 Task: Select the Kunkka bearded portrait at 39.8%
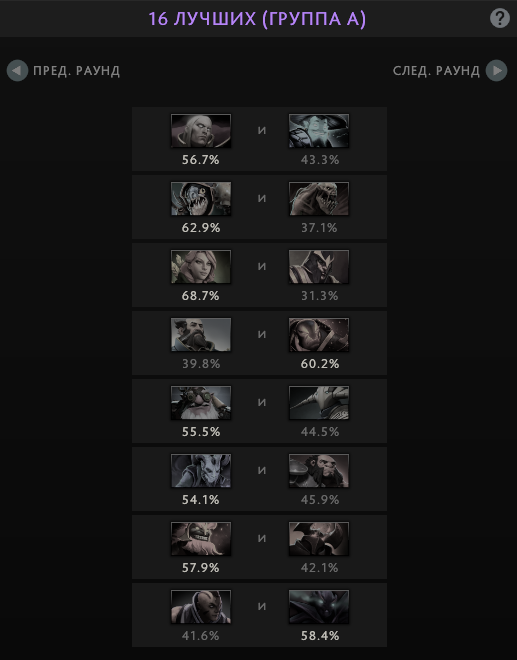point(201,335)
